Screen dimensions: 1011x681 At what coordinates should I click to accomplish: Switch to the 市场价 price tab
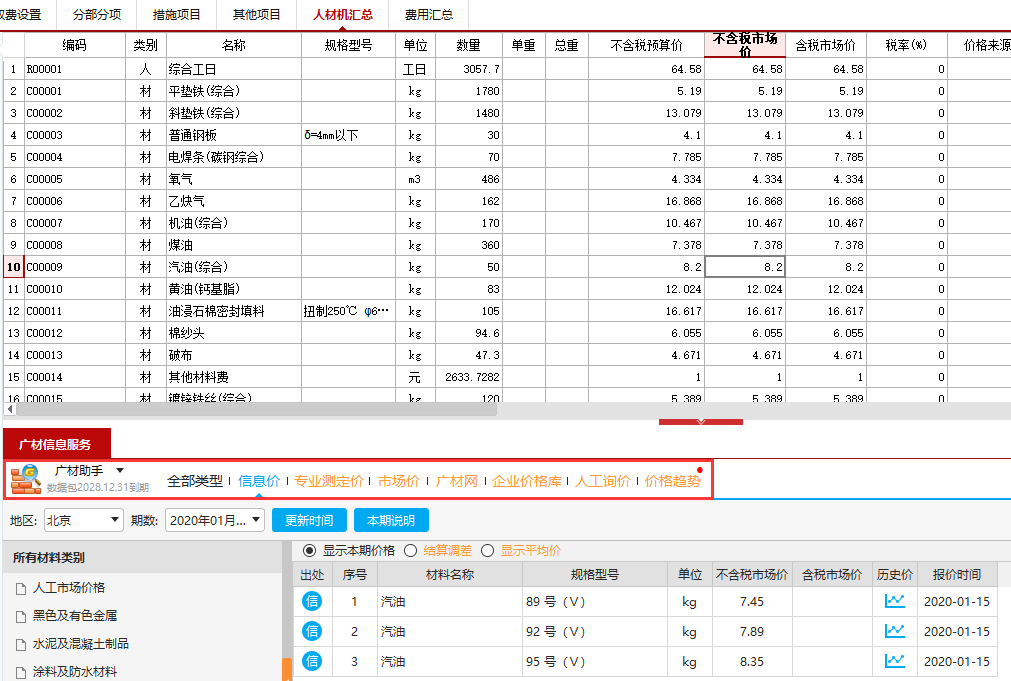(x=399, y=481)
